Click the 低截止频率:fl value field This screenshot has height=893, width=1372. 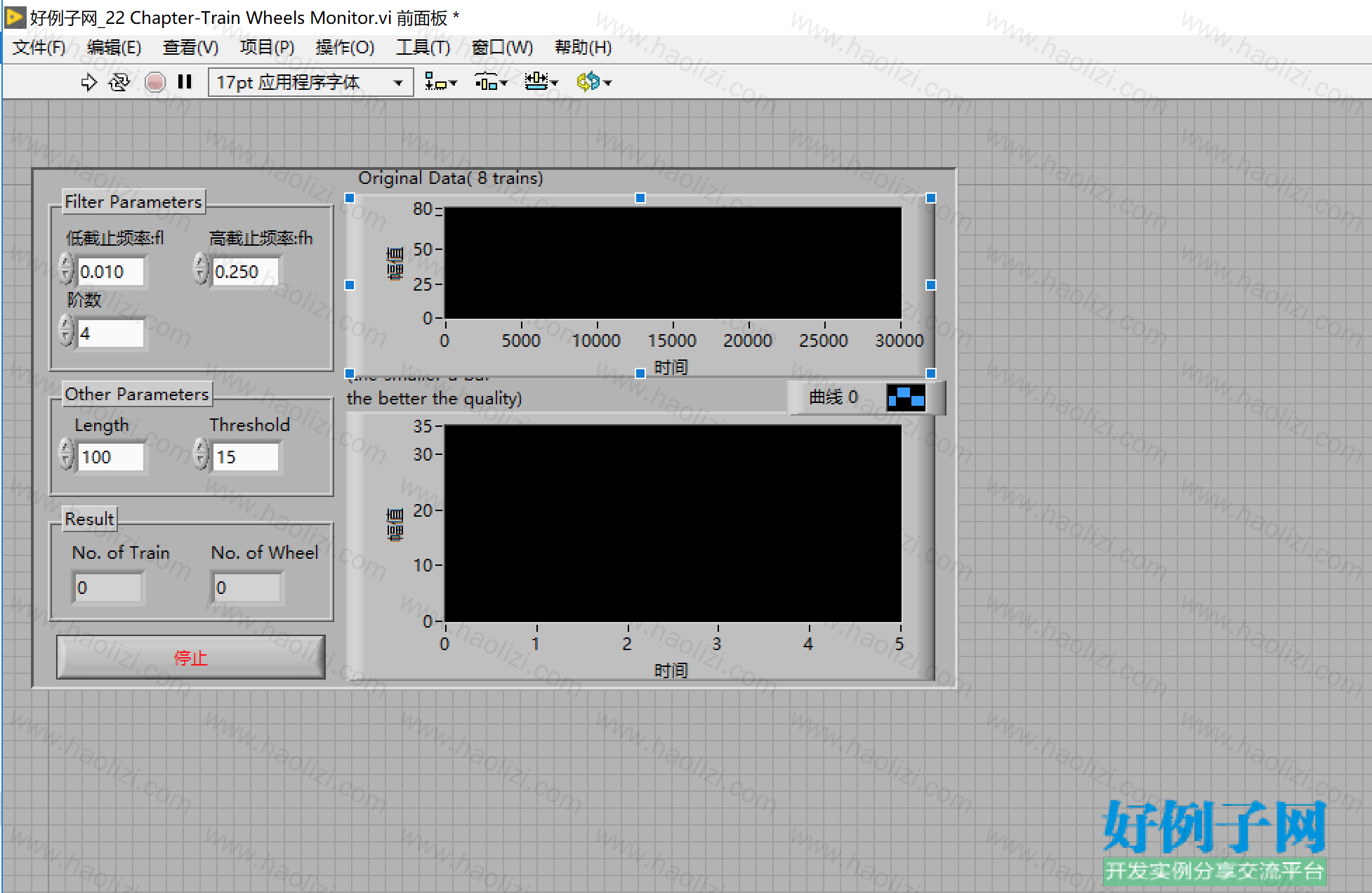[x=110, y=272]
